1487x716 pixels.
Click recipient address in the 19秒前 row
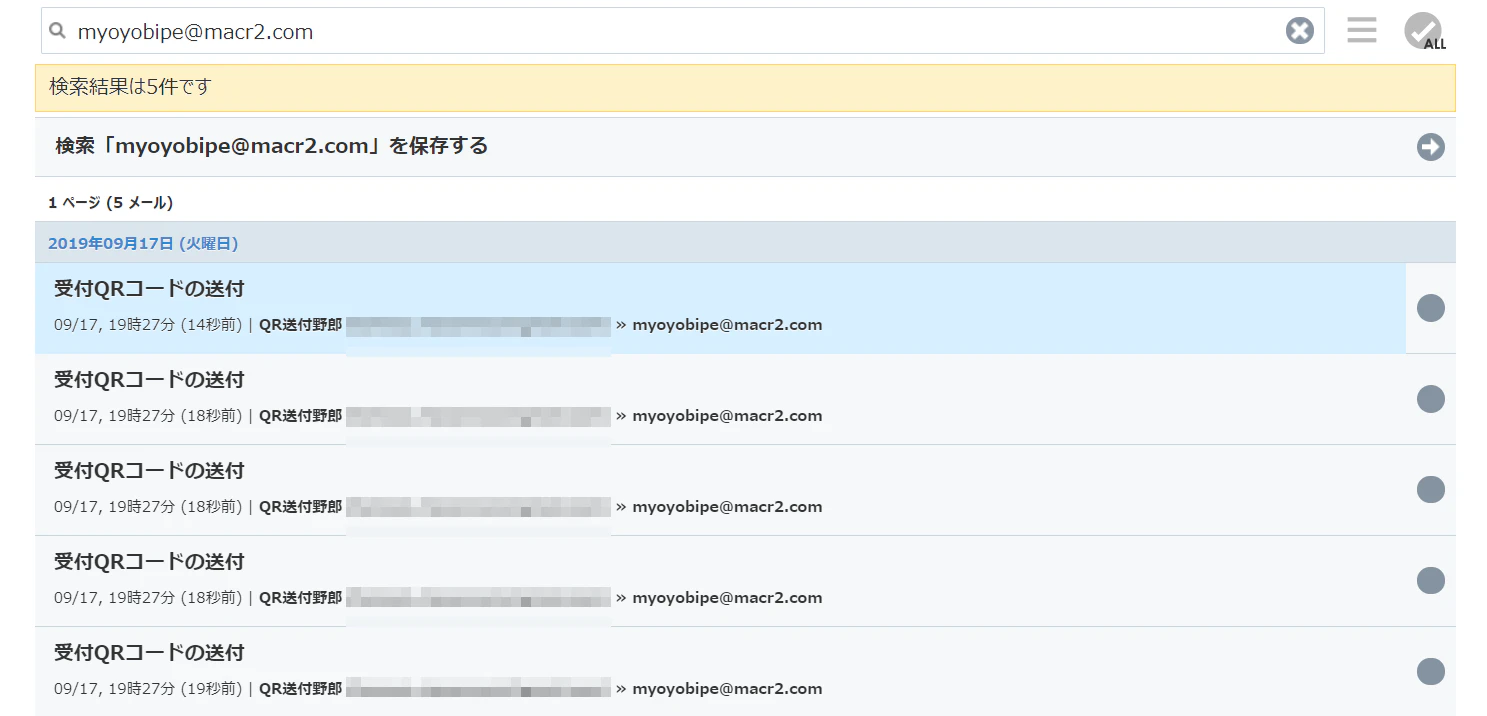click(x=727, y=688)
